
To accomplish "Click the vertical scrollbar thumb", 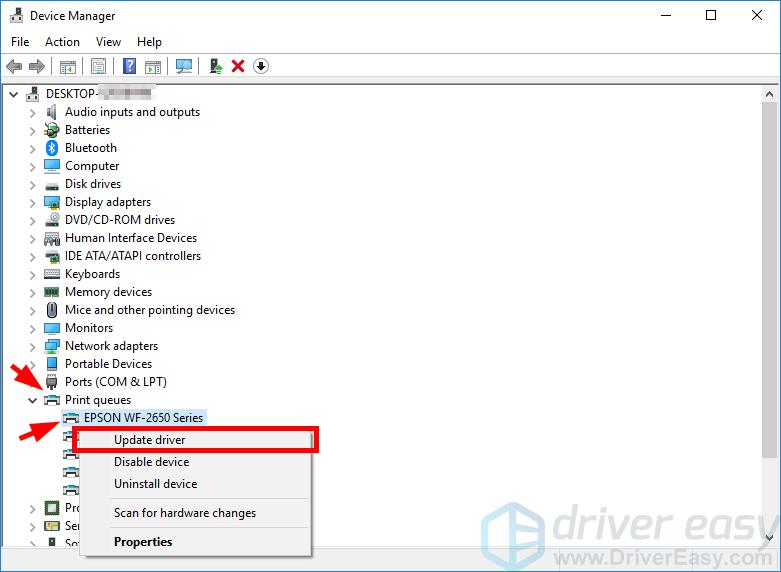I will [769, 279].
